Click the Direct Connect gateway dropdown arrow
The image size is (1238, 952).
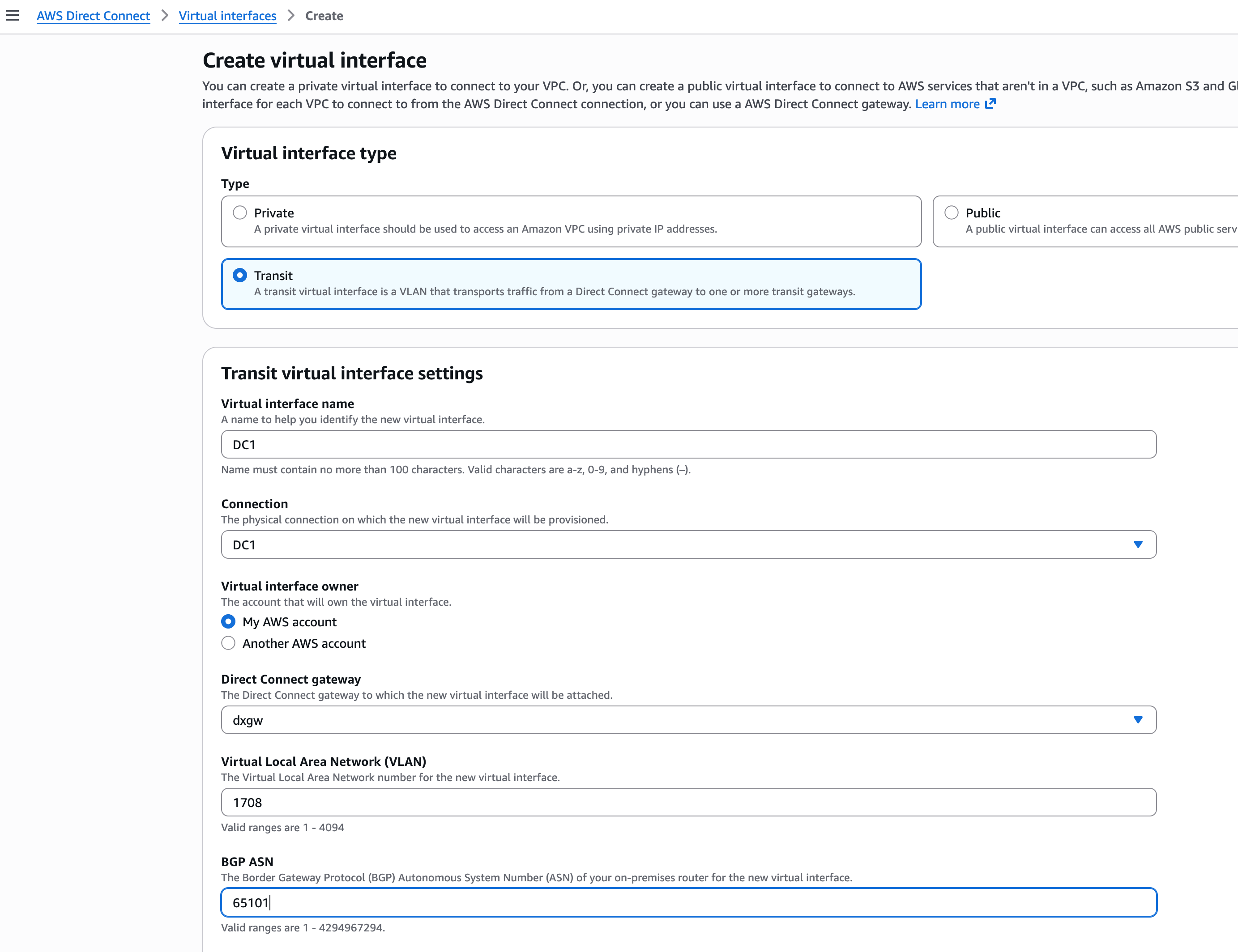(1137, 720)
